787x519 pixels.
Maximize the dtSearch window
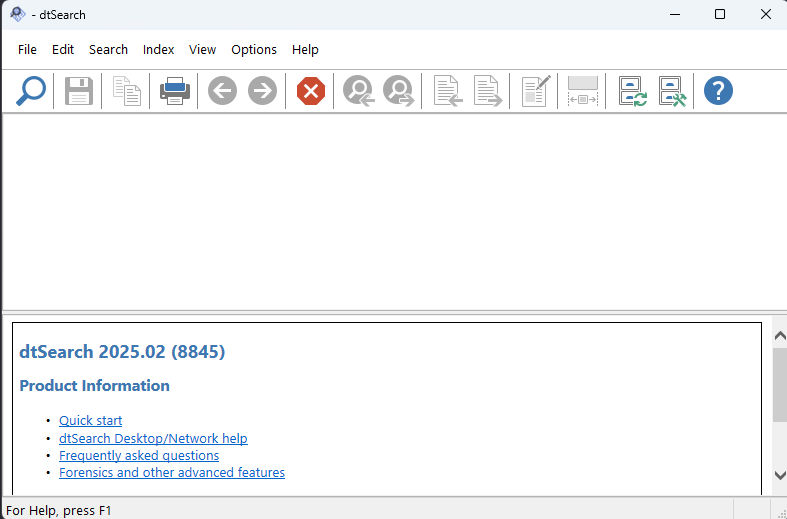720,15
